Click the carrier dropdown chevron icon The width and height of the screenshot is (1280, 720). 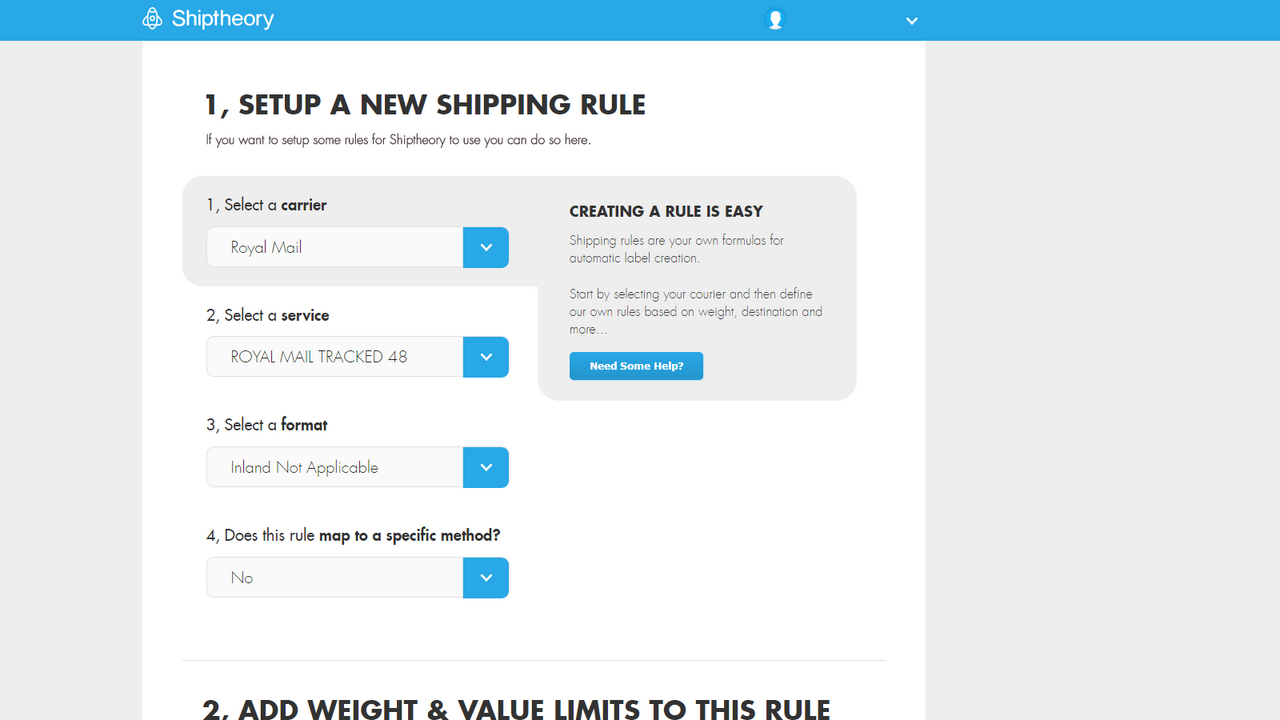pyautogui.click(x=485, y=247)
